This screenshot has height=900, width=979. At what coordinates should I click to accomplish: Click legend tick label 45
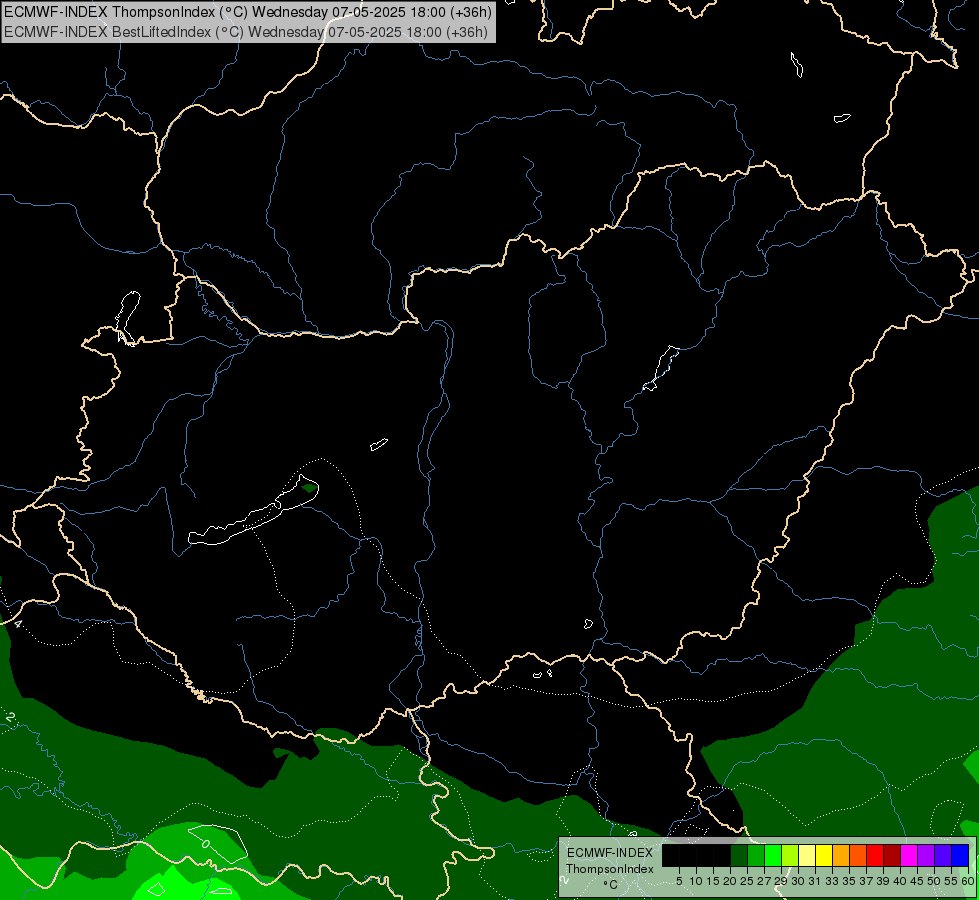point(917,881)
